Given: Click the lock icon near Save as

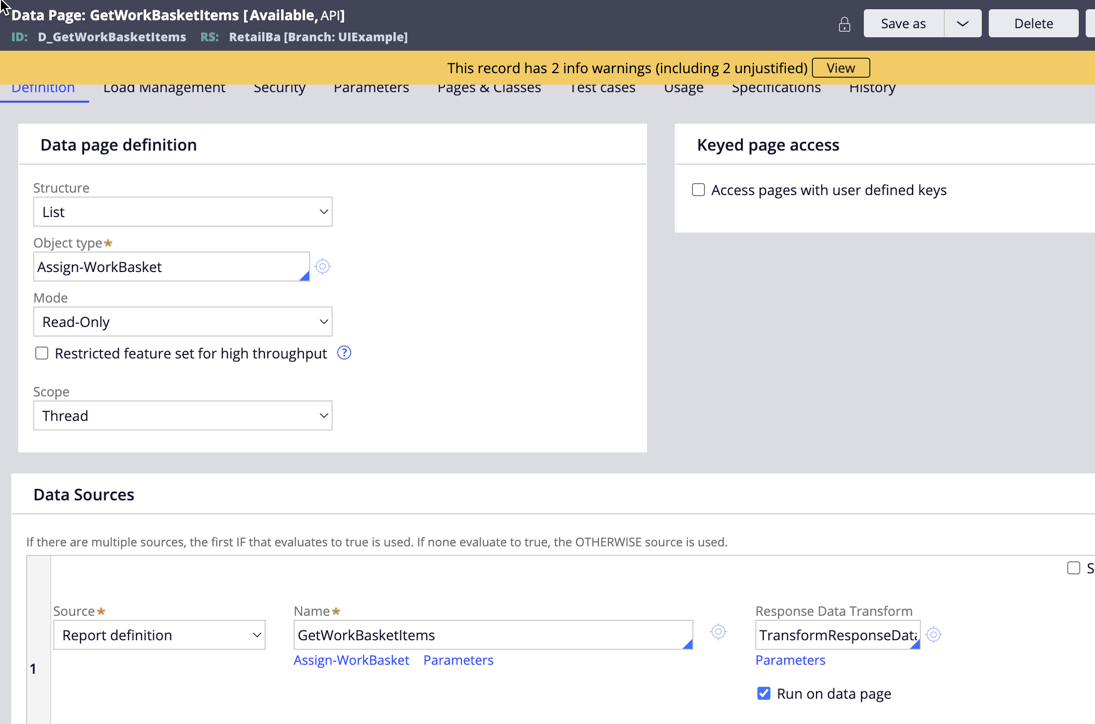Looking at the screenshot, I should [x=844, y=24].
